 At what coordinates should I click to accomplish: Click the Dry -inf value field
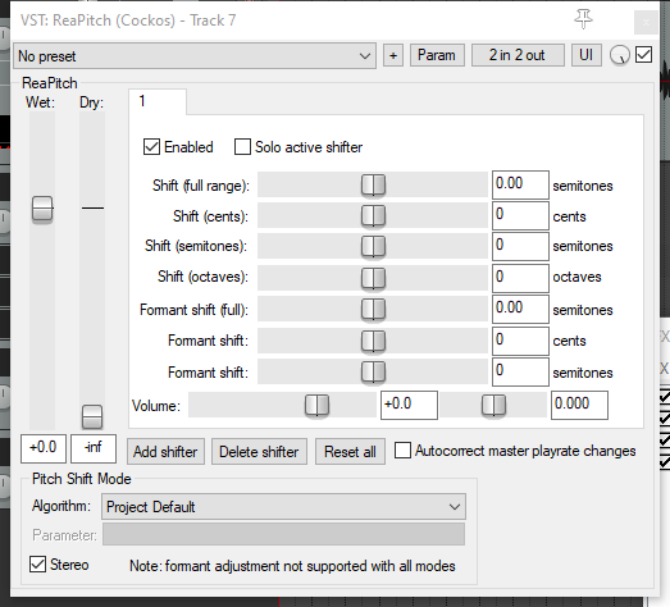(x=93, y=449)
